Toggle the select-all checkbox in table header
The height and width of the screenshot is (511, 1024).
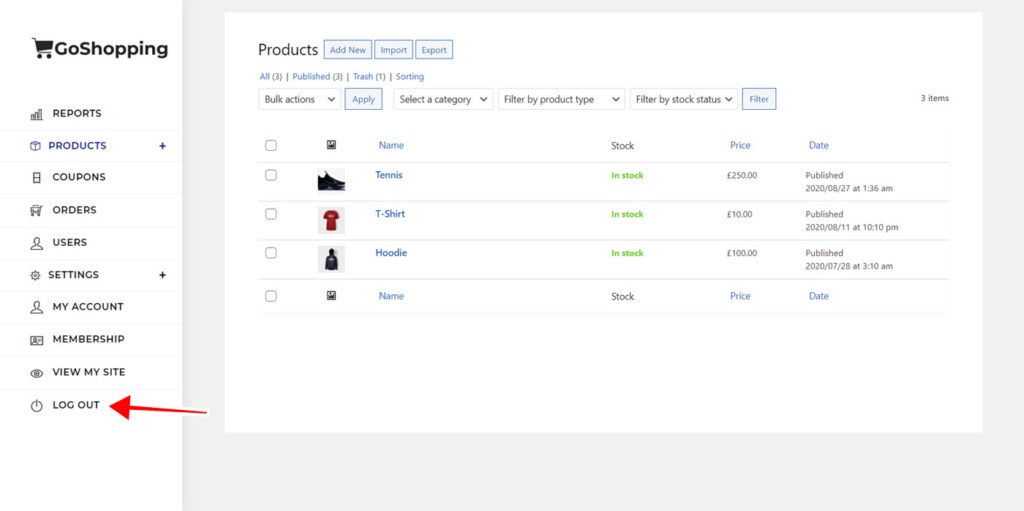click(x=271, y=145)
